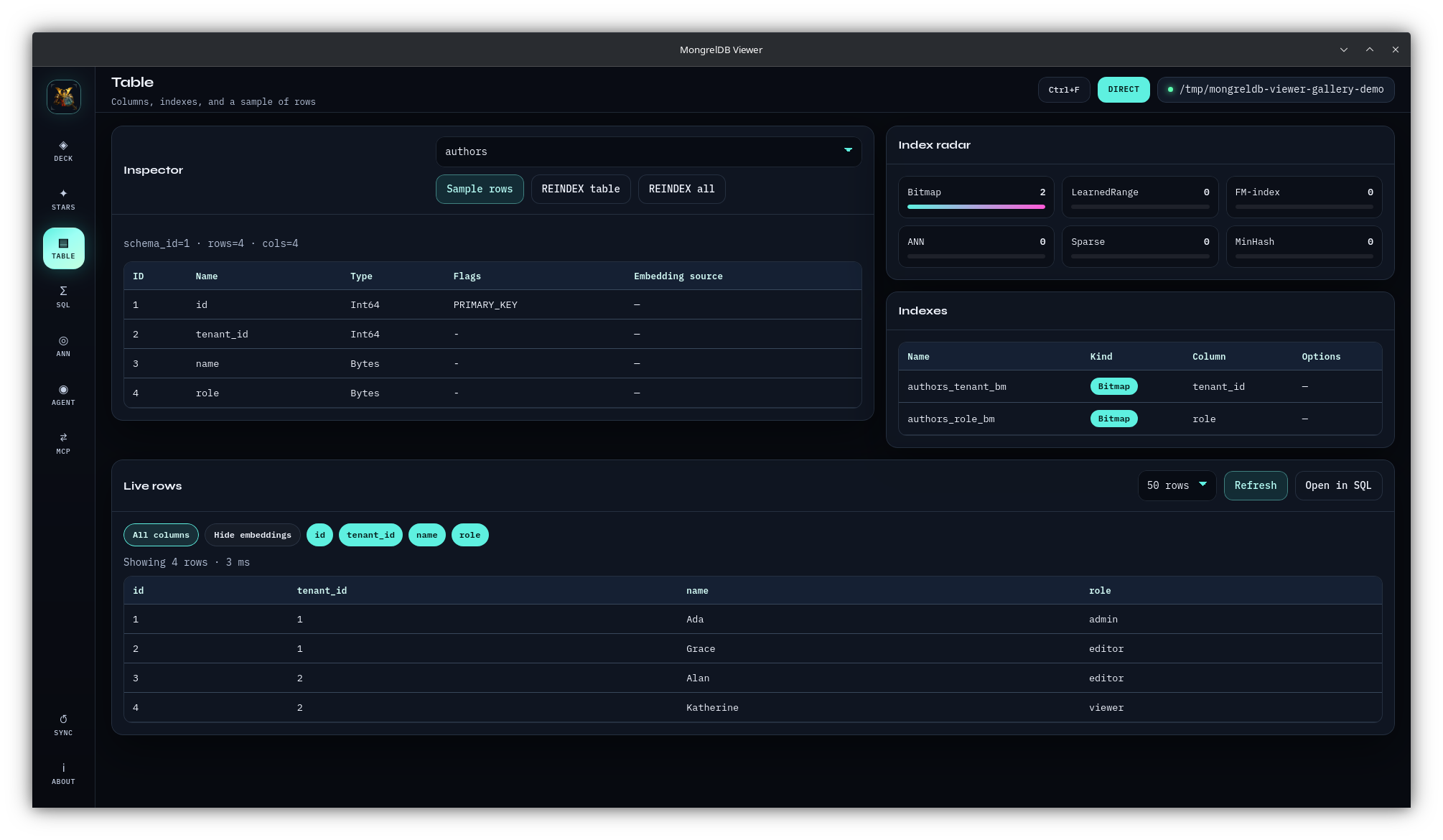Viewport: 1443px width, 840px height.
Task: Toggle the Hide embeddings chip
Action: pos(253,535)
